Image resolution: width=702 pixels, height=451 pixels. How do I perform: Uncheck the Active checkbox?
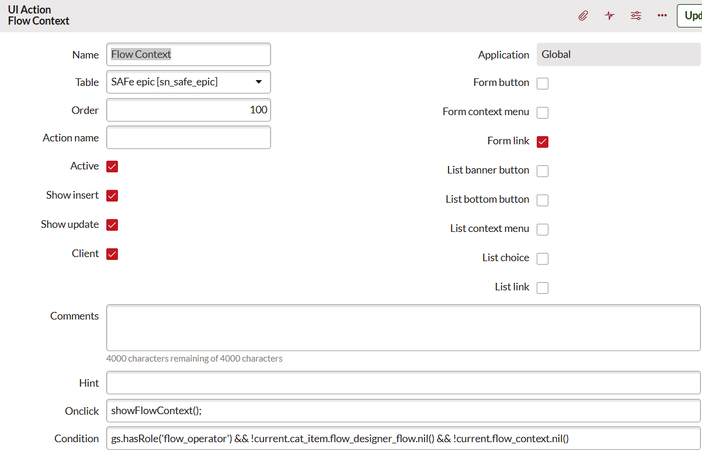[x=112, y=167]
